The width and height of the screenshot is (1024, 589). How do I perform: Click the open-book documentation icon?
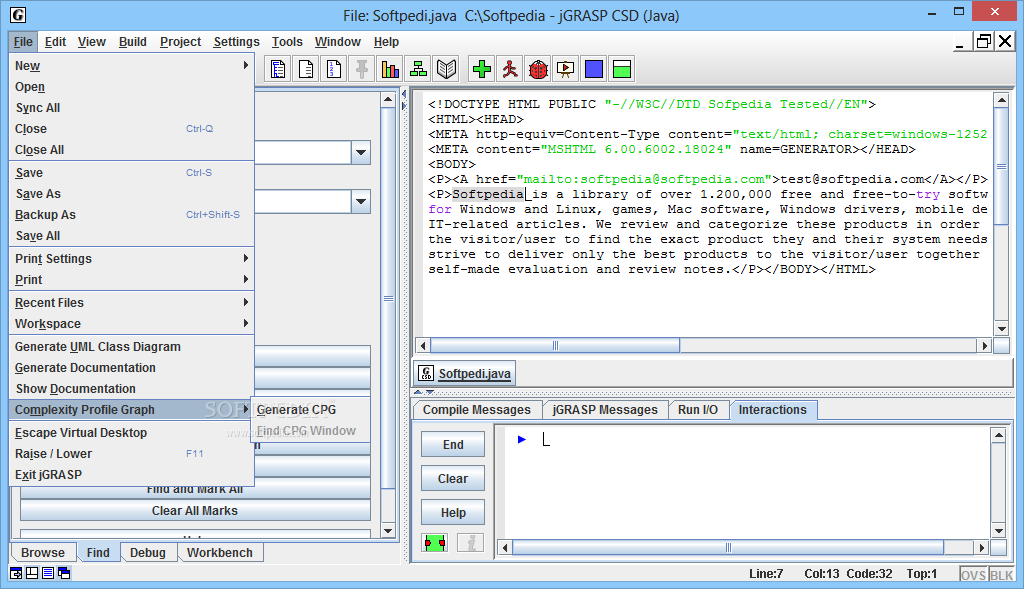pyautogui.click(x=447, y=69)
